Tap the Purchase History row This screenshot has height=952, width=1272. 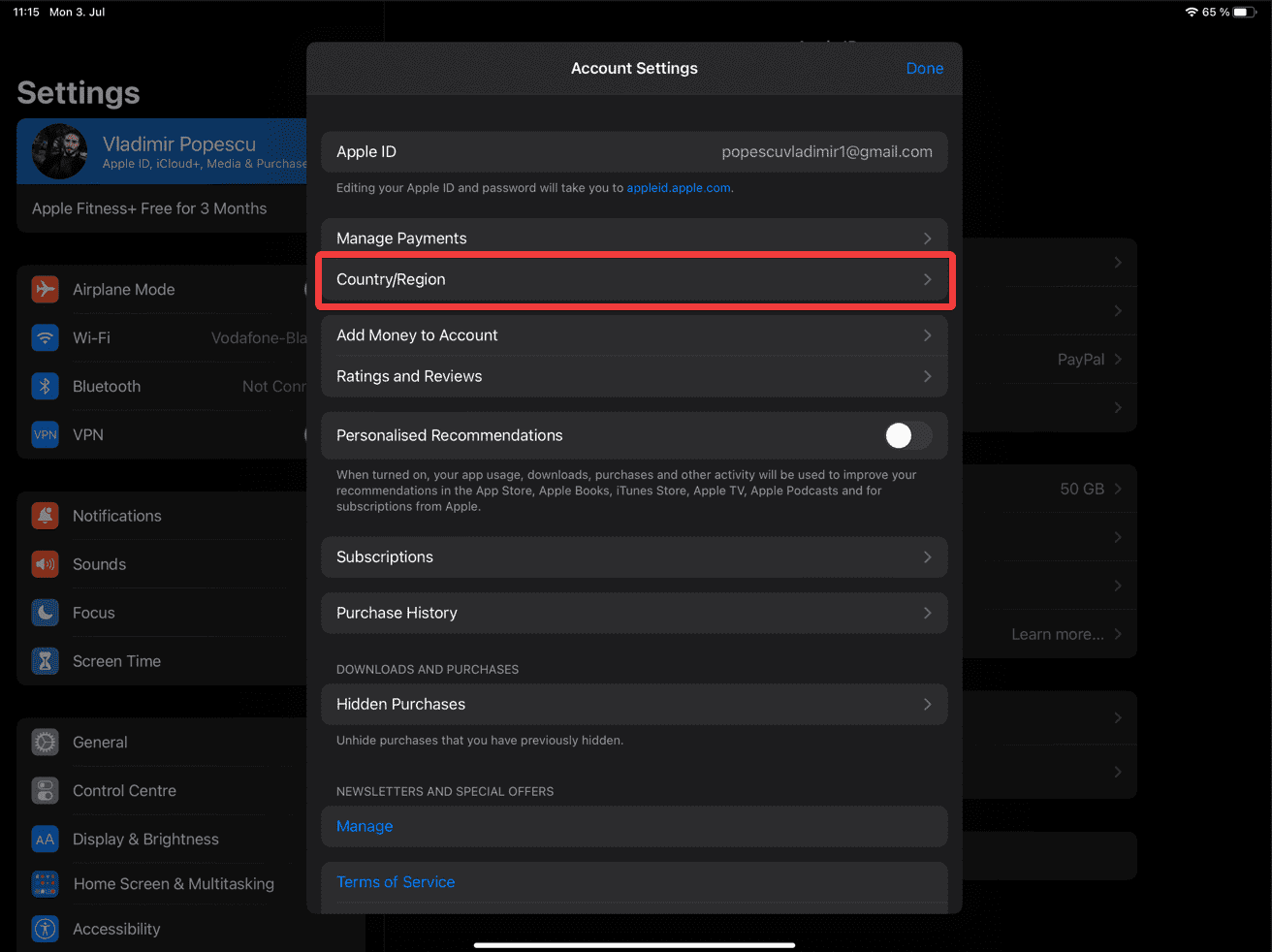coord(634,613)
